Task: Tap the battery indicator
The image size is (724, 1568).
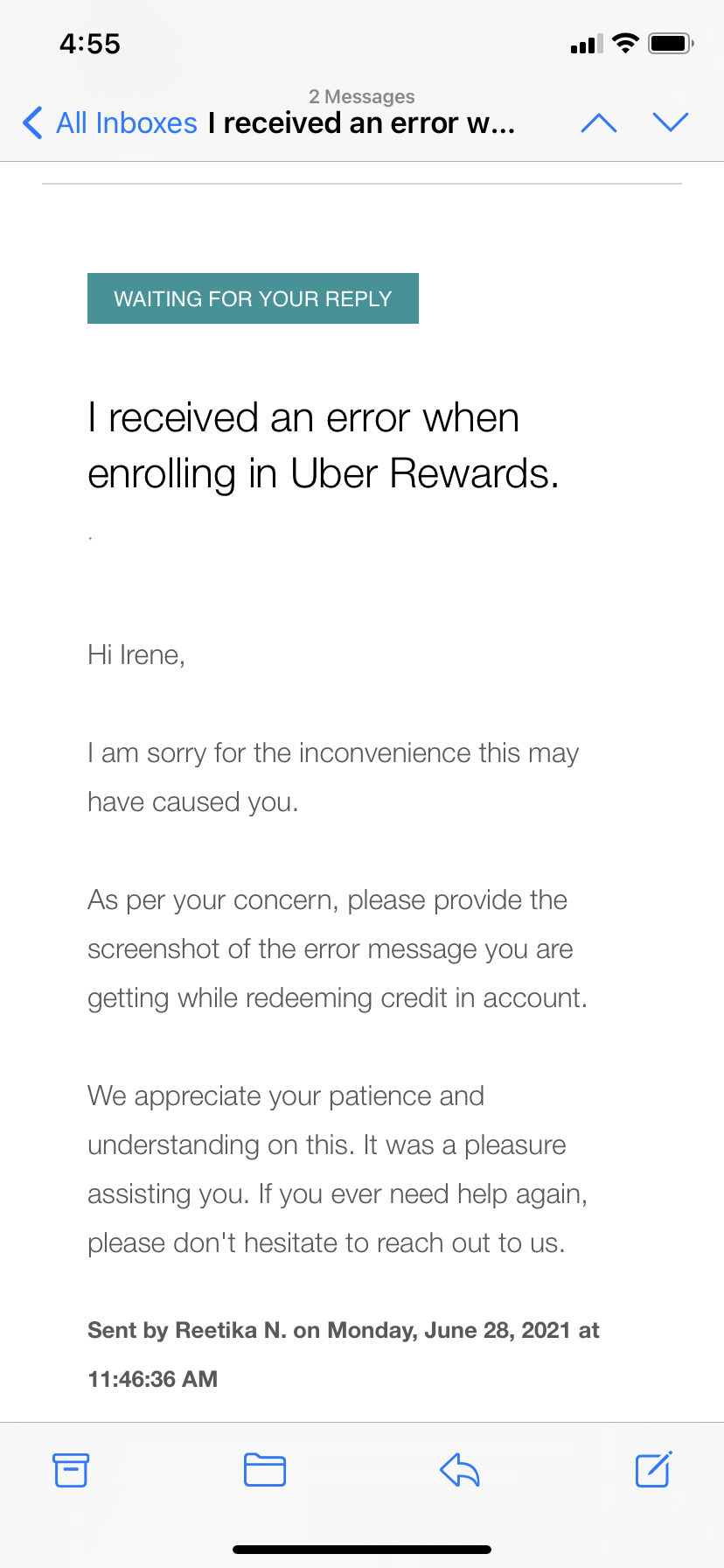Action: click(671, 43)
